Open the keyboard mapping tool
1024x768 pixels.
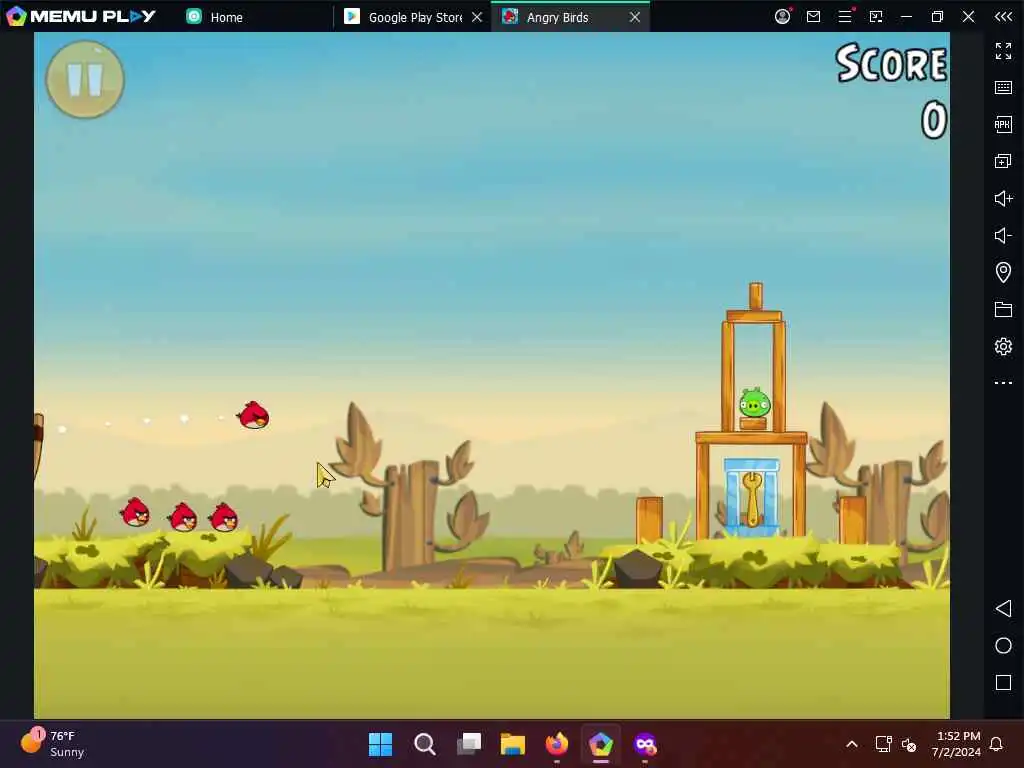pos(1003,88)
